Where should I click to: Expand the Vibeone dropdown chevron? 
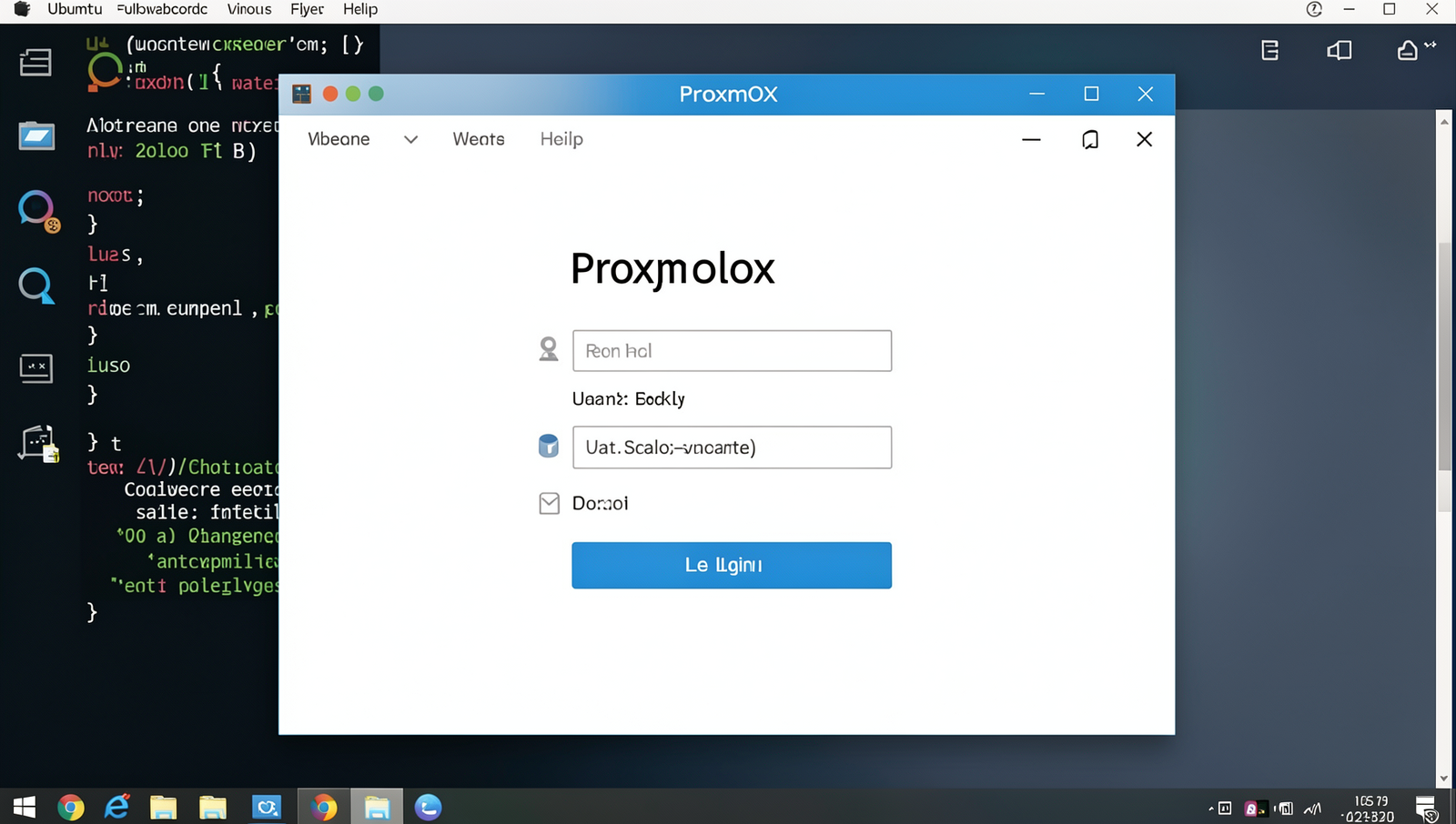410,139
